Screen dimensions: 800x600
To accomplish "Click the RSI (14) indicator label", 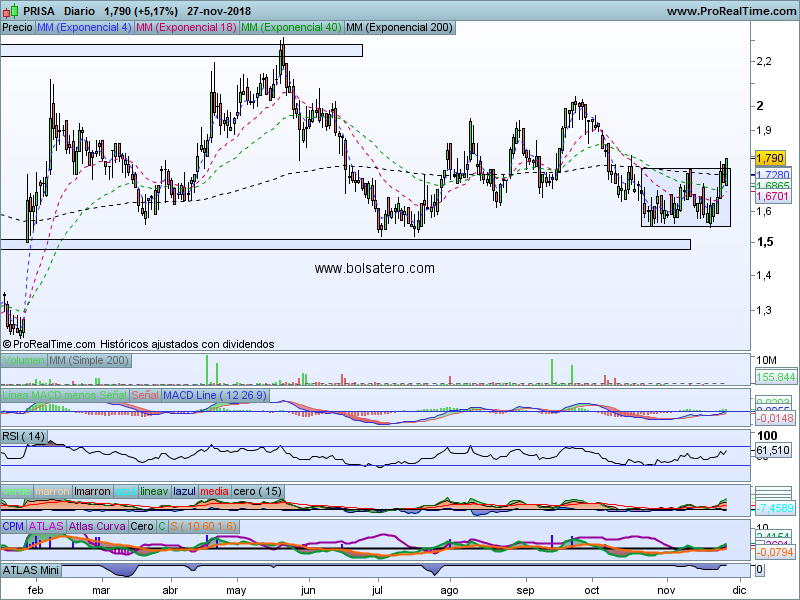I will pyautogui.click(x=24, y=436).
